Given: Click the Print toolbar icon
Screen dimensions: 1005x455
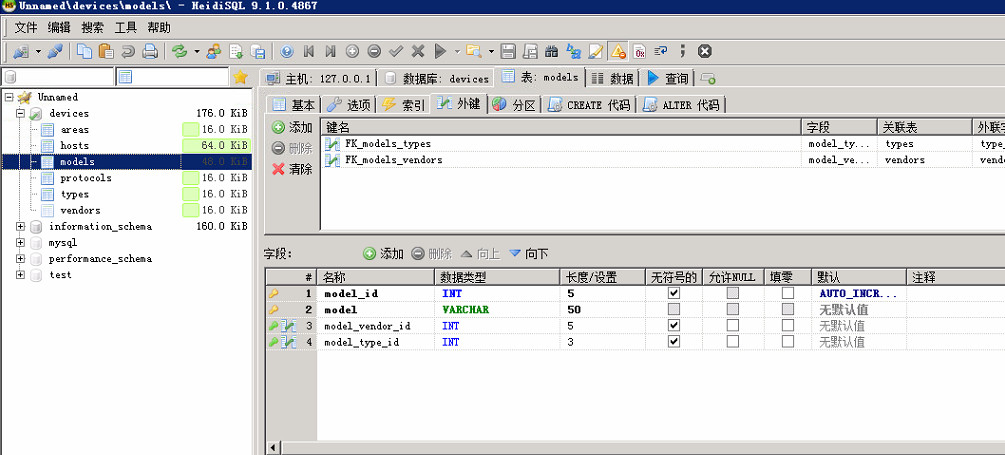Looking at the screenshot, I should 149,51.
